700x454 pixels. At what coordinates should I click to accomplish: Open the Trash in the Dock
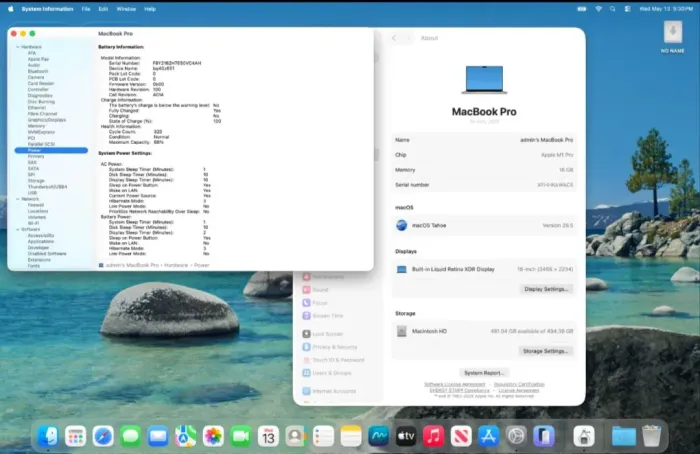[x=651, y=436]
